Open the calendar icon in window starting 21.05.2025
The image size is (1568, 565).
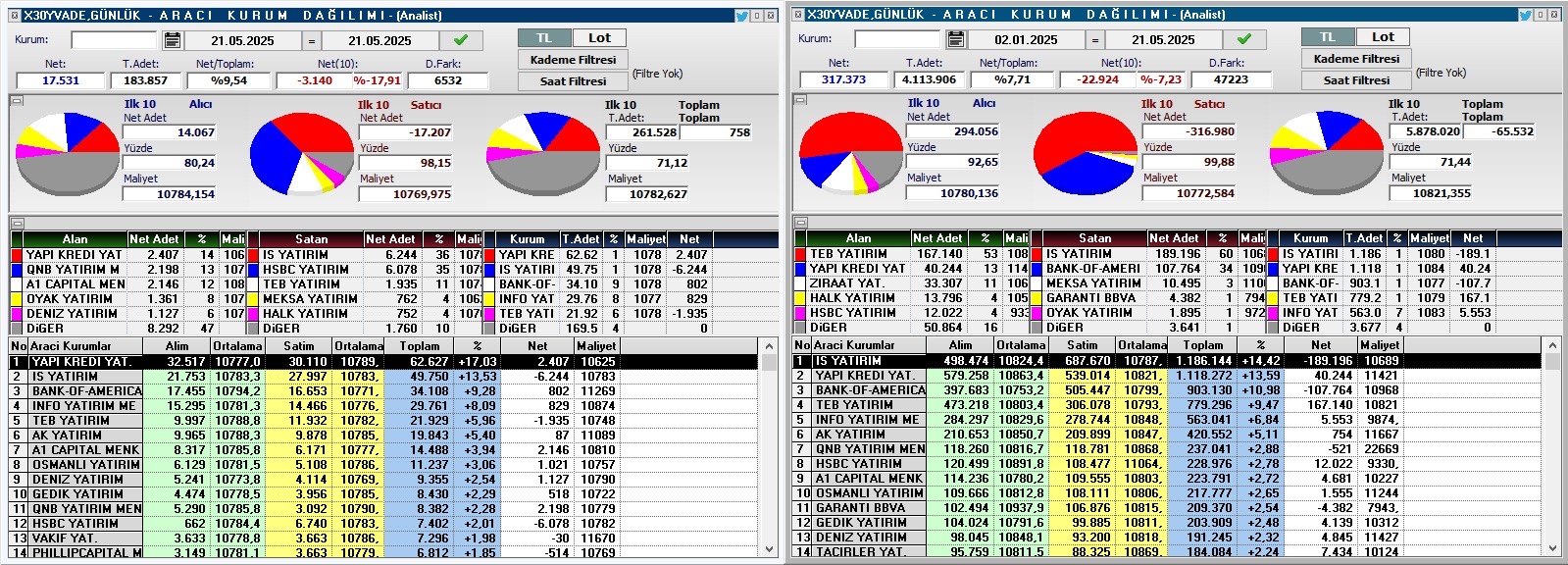coord(173,40)
